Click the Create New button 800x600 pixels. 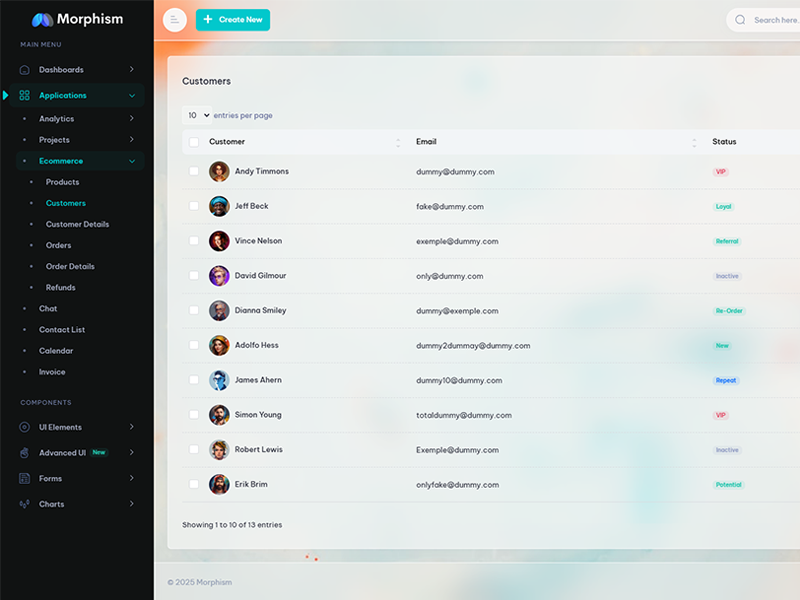coord(232,20)
